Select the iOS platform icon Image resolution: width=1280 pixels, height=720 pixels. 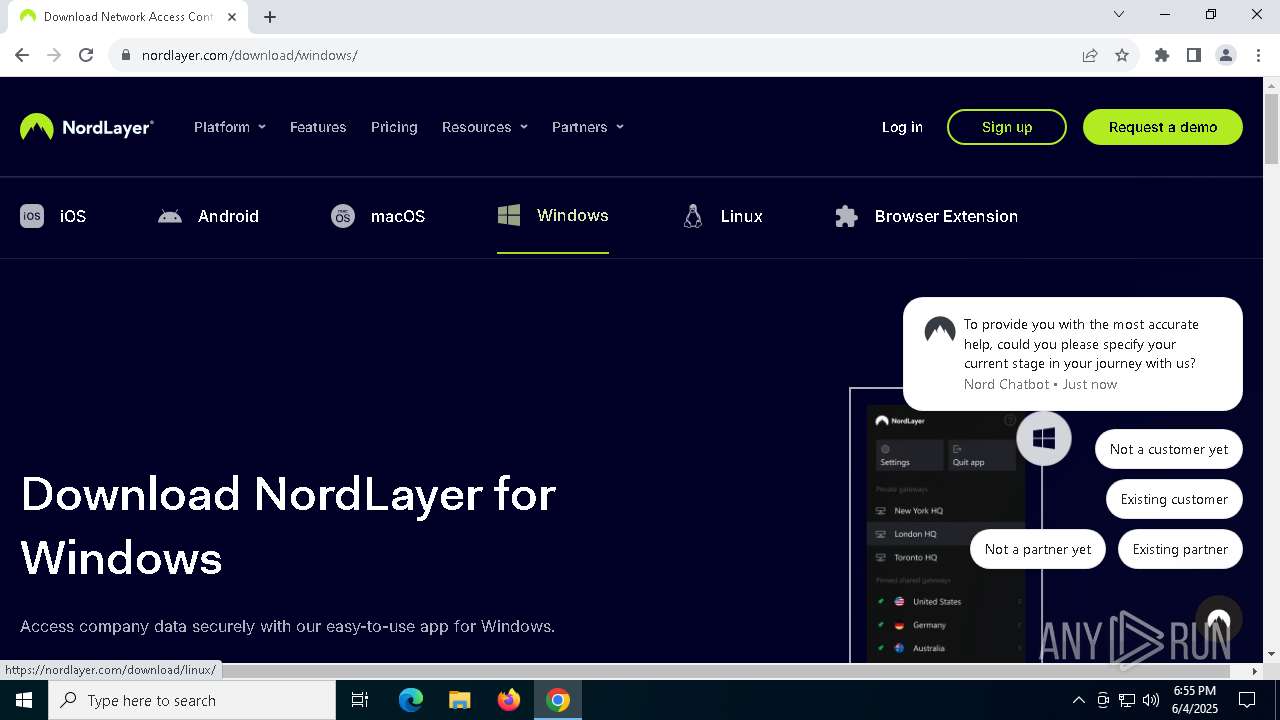point(32,216)
